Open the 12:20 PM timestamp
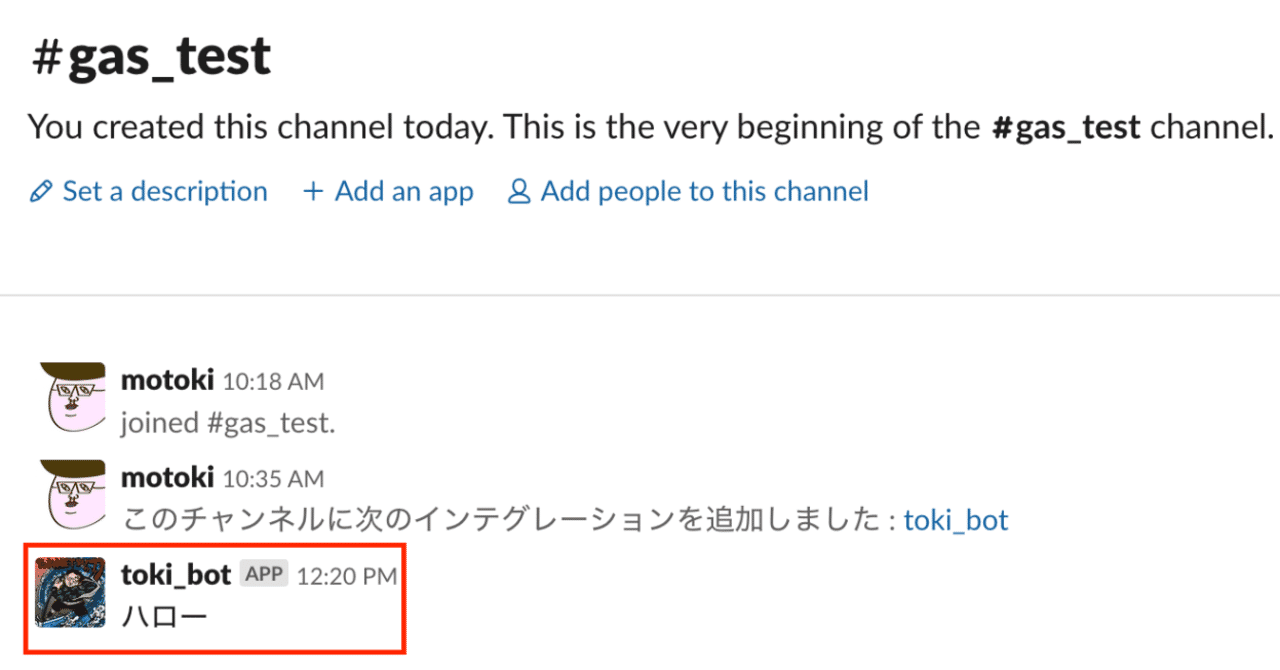 [346, 577]
